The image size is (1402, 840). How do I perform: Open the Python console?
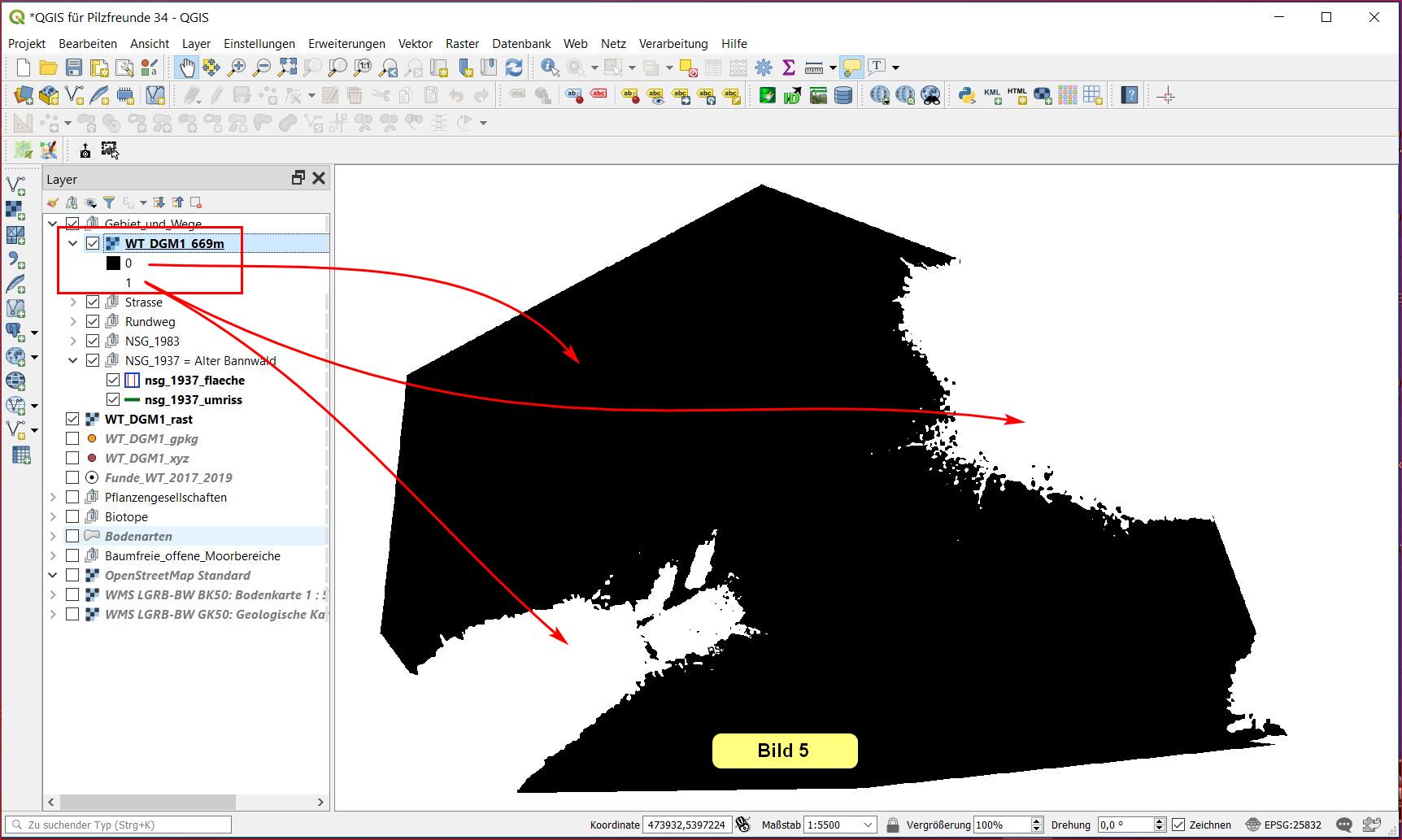[x=966, y=96]
